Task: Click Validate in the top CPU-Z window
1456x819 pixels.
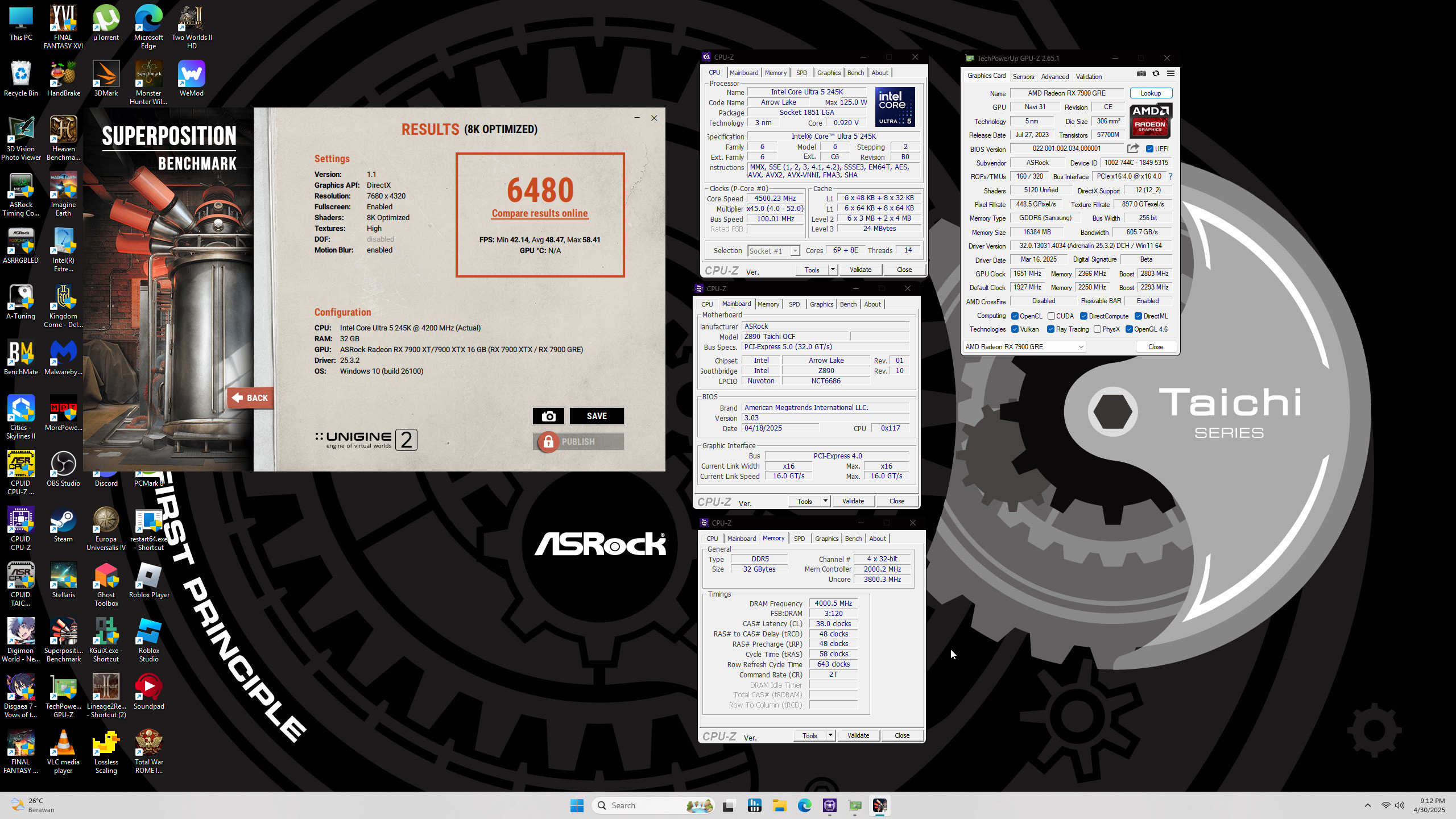Action: pos(861,270)
